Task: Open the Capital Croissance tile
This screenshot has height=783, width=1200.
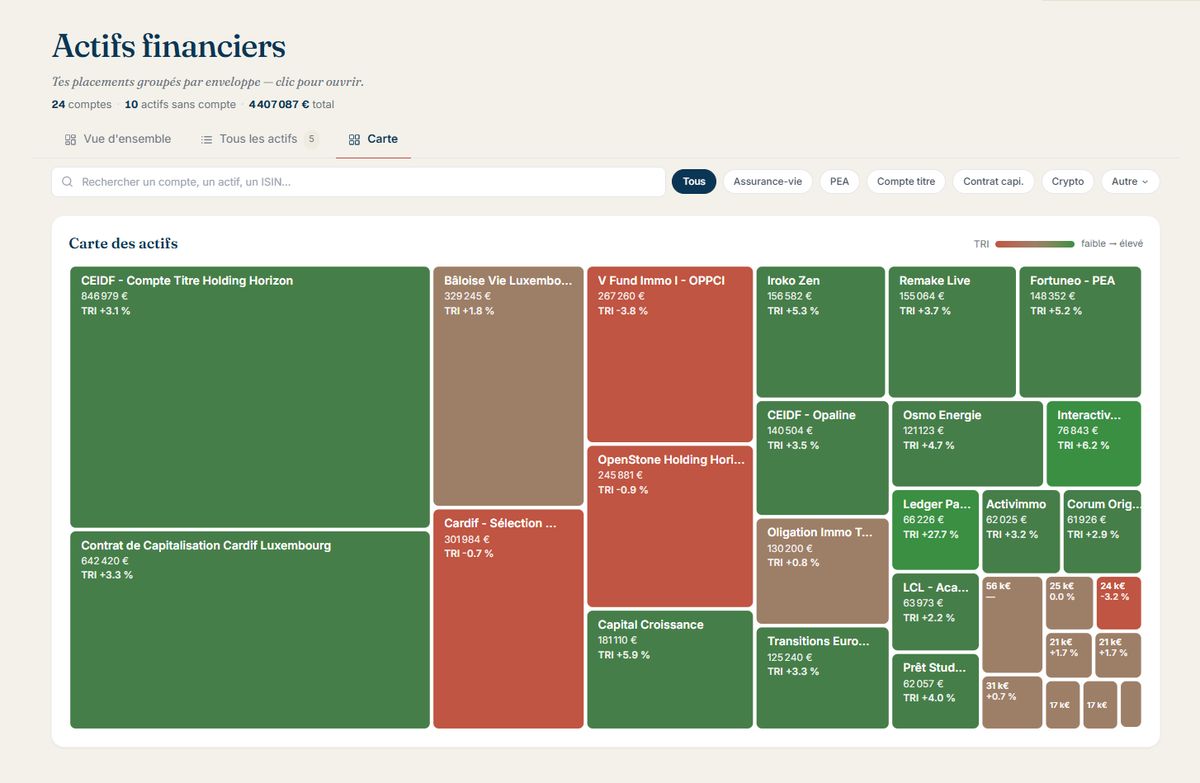Action: pyautogui.click(x=670, y=670)
